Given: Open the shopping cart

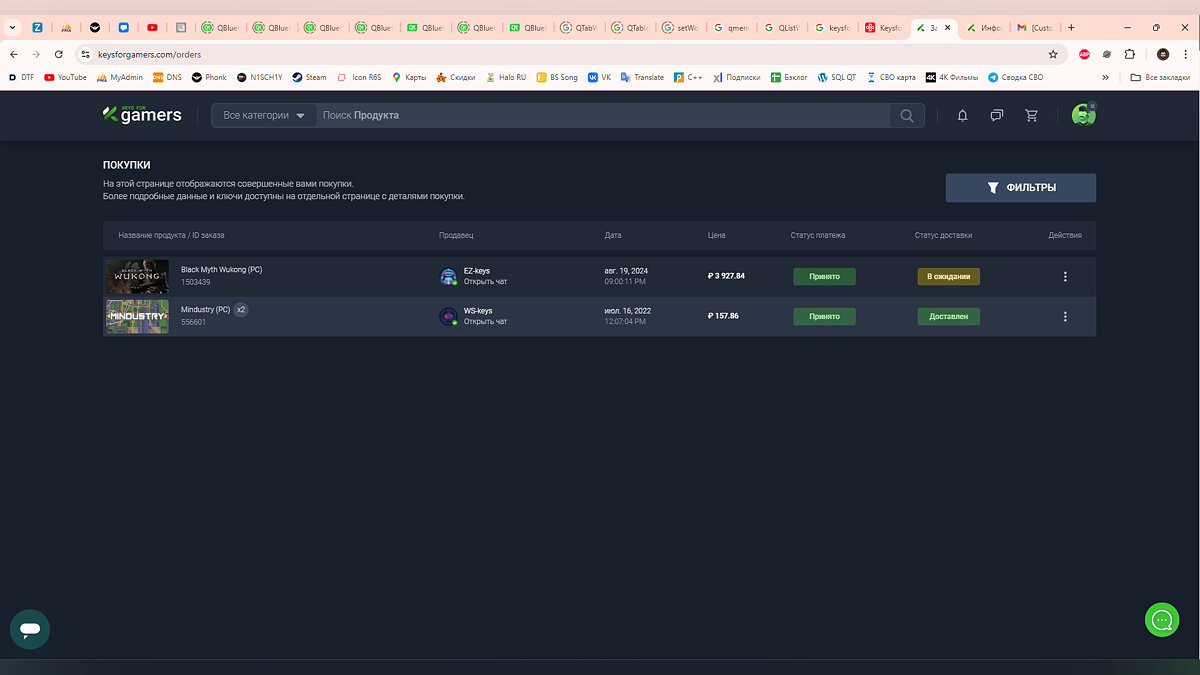Looking at the screenshot, I should coord(1031,116).
